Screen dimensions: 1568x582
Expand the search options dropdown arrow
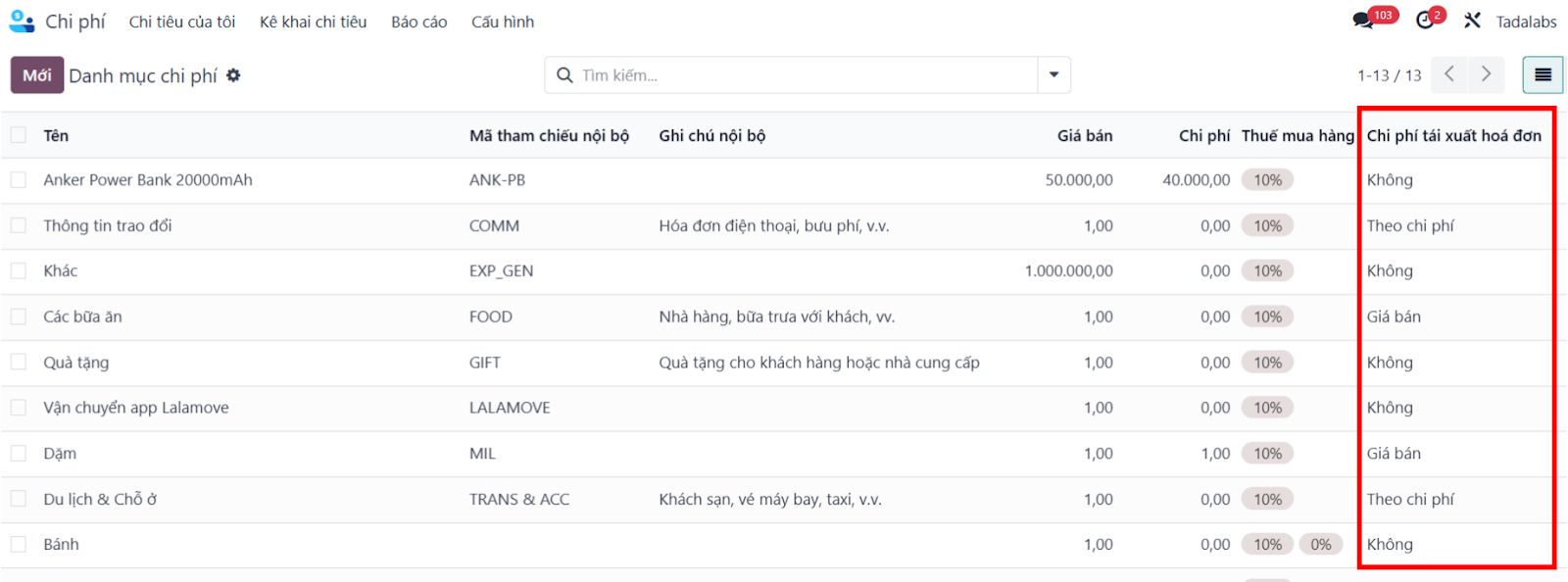1053,74
